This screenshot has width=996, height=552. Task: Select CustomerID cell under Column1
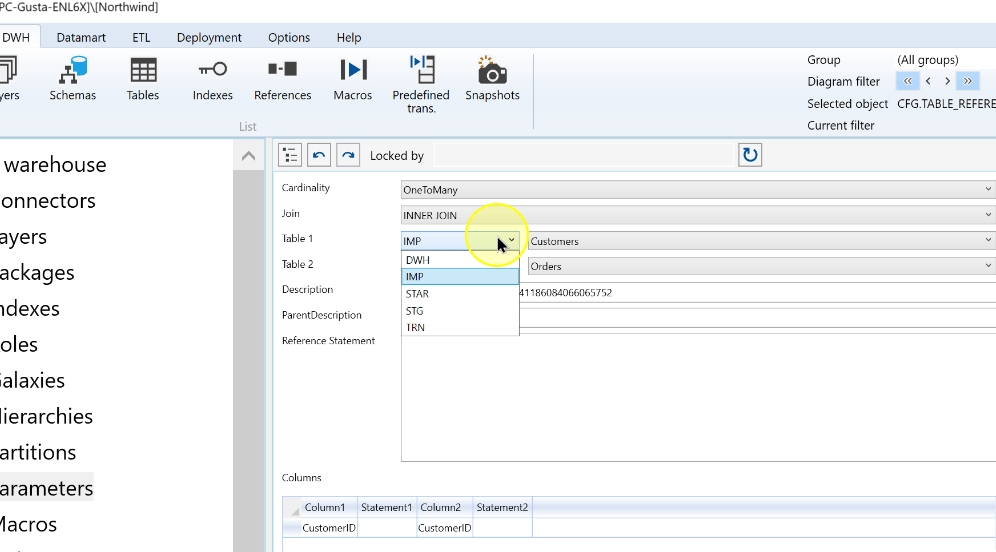click(329, 528)
